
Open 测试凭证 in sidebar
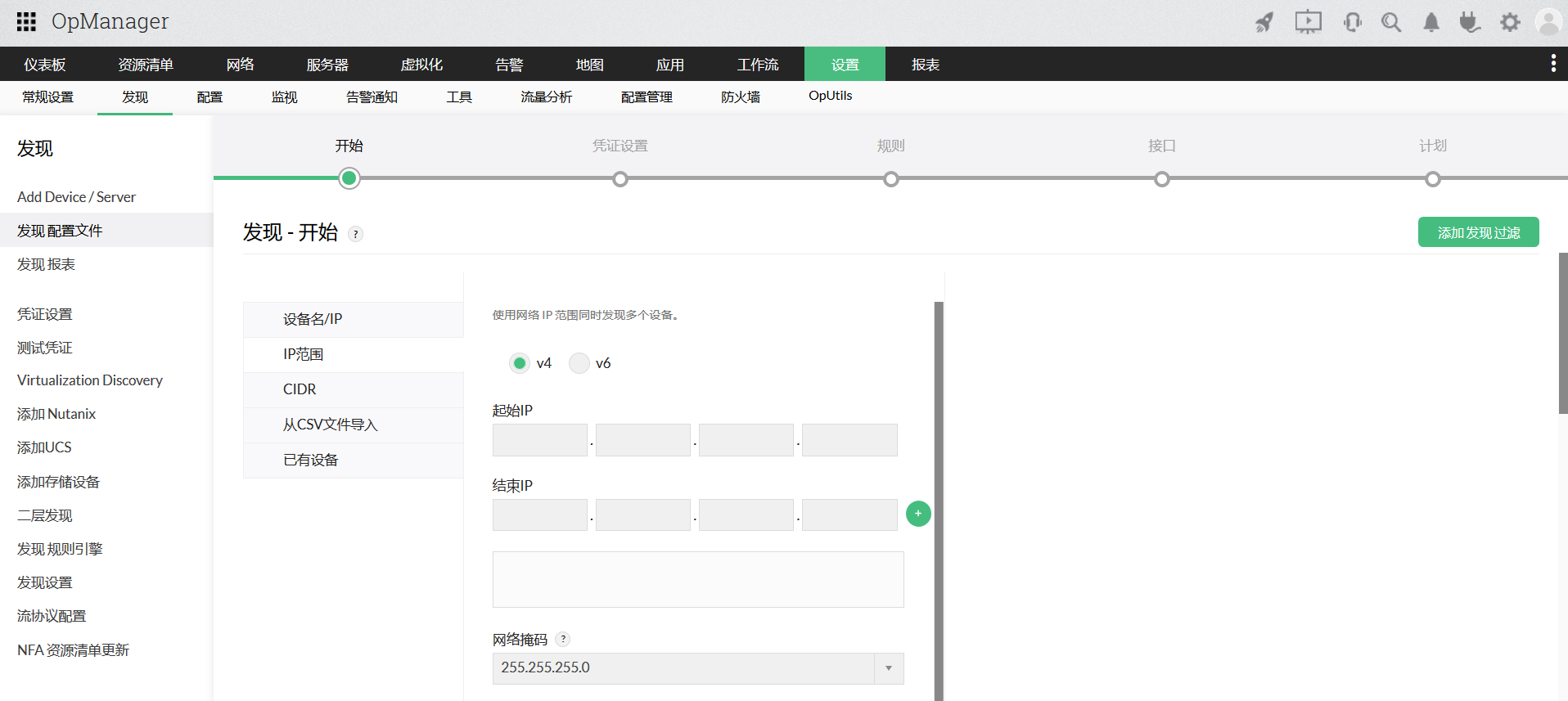(44, 348)
